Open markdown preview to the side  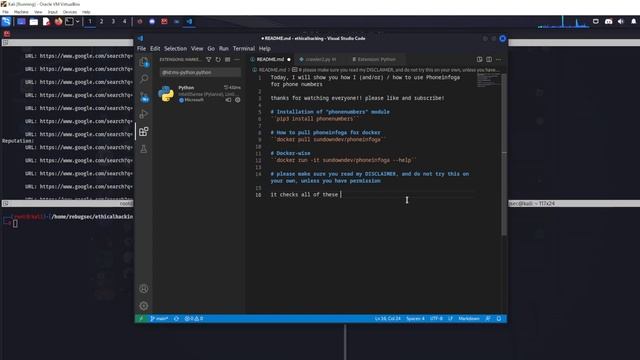click(x=480, y=60)
